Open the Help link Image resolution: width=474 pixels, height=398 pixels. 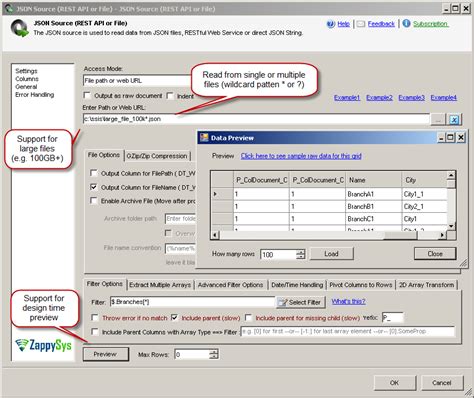[343, 24]
